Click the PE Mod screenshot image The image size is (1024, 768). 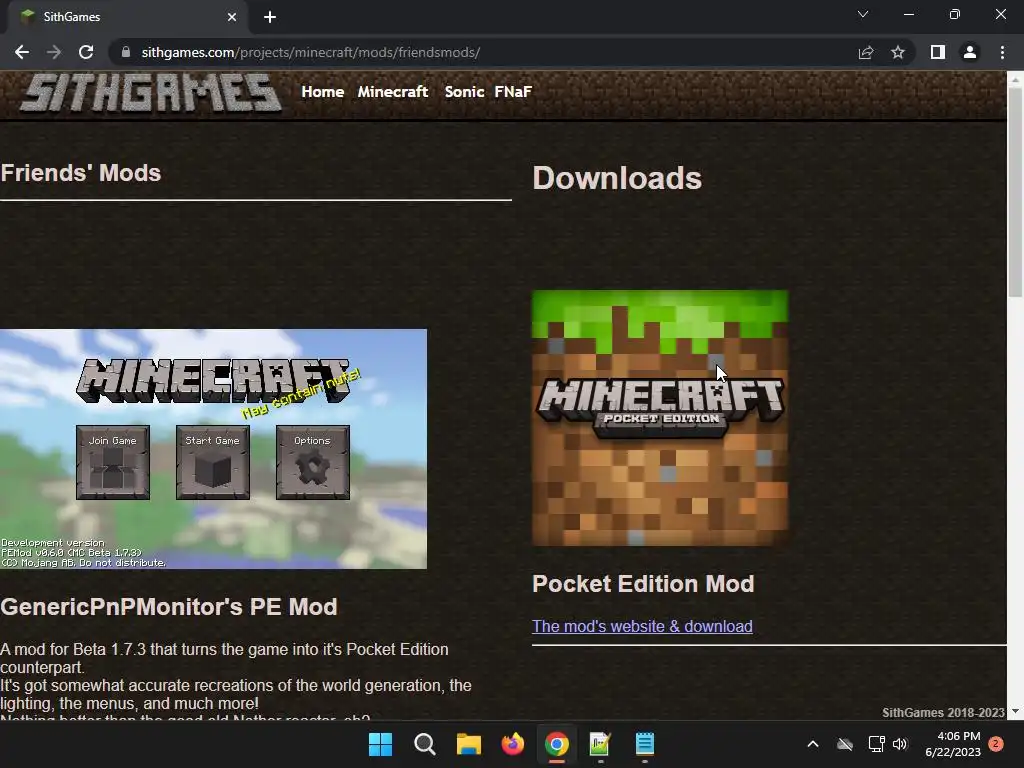tap(214, 449)
